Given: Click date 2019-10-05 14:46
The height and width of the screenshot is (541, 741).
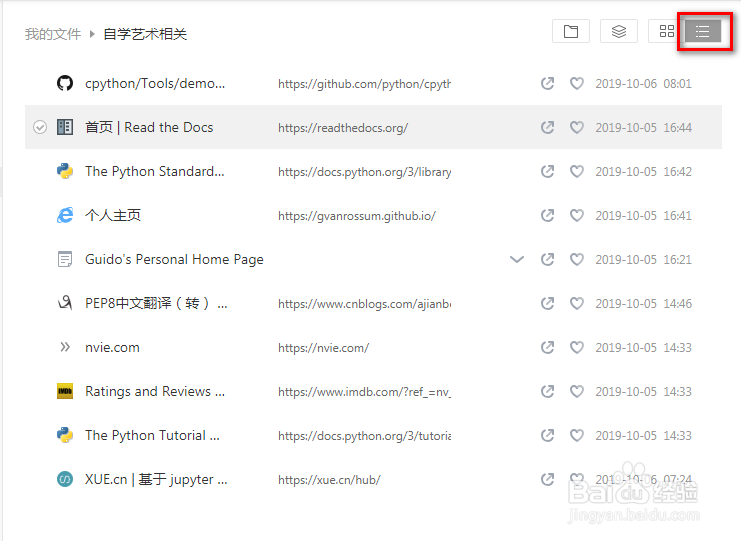Looking at the screenshot, I should click(x=643, y=303).
